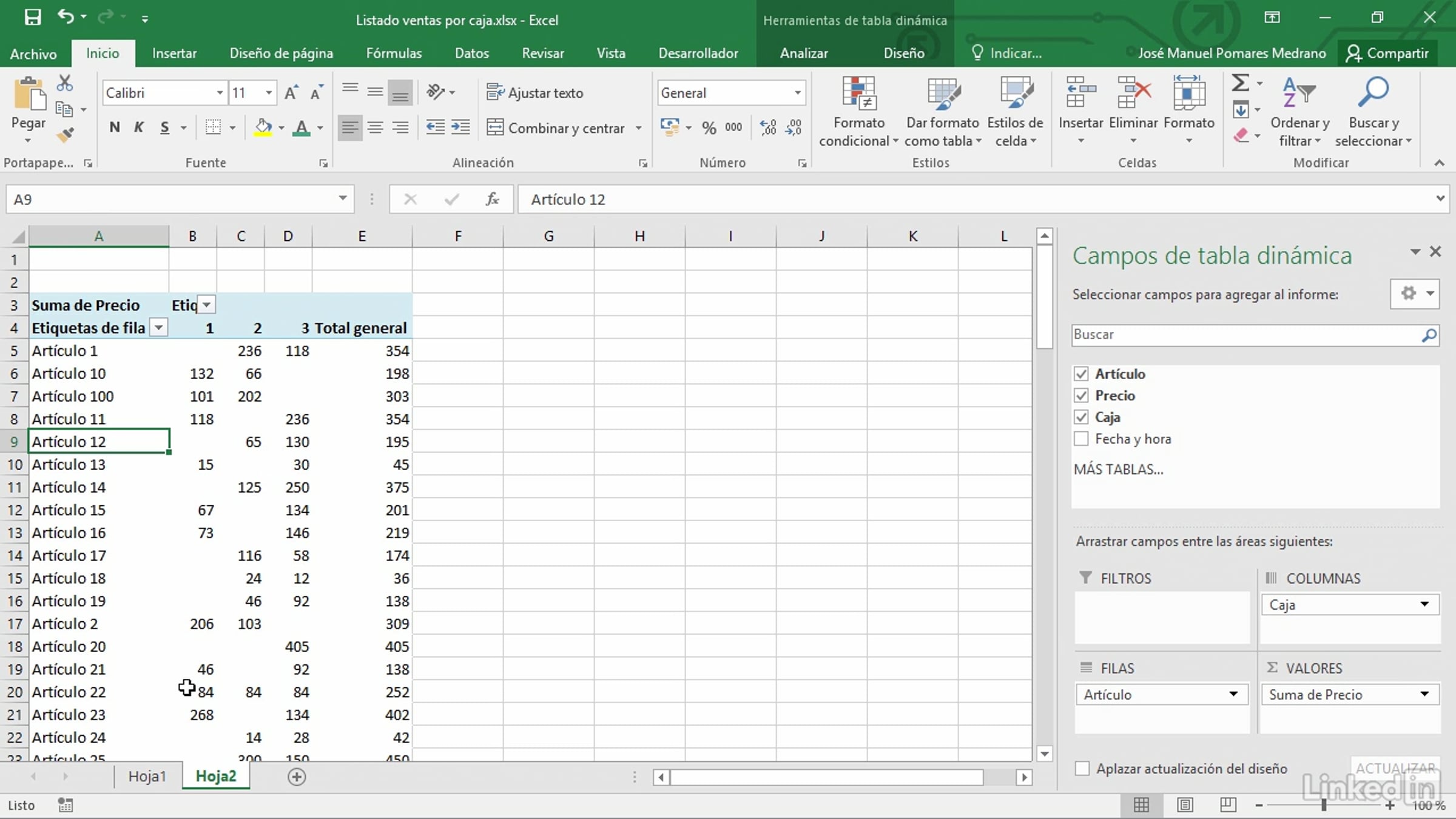This screenshot has width=1456, height=819.
Task: Cut the selection with the scissors icon
Action: click(x=64, y=83)
